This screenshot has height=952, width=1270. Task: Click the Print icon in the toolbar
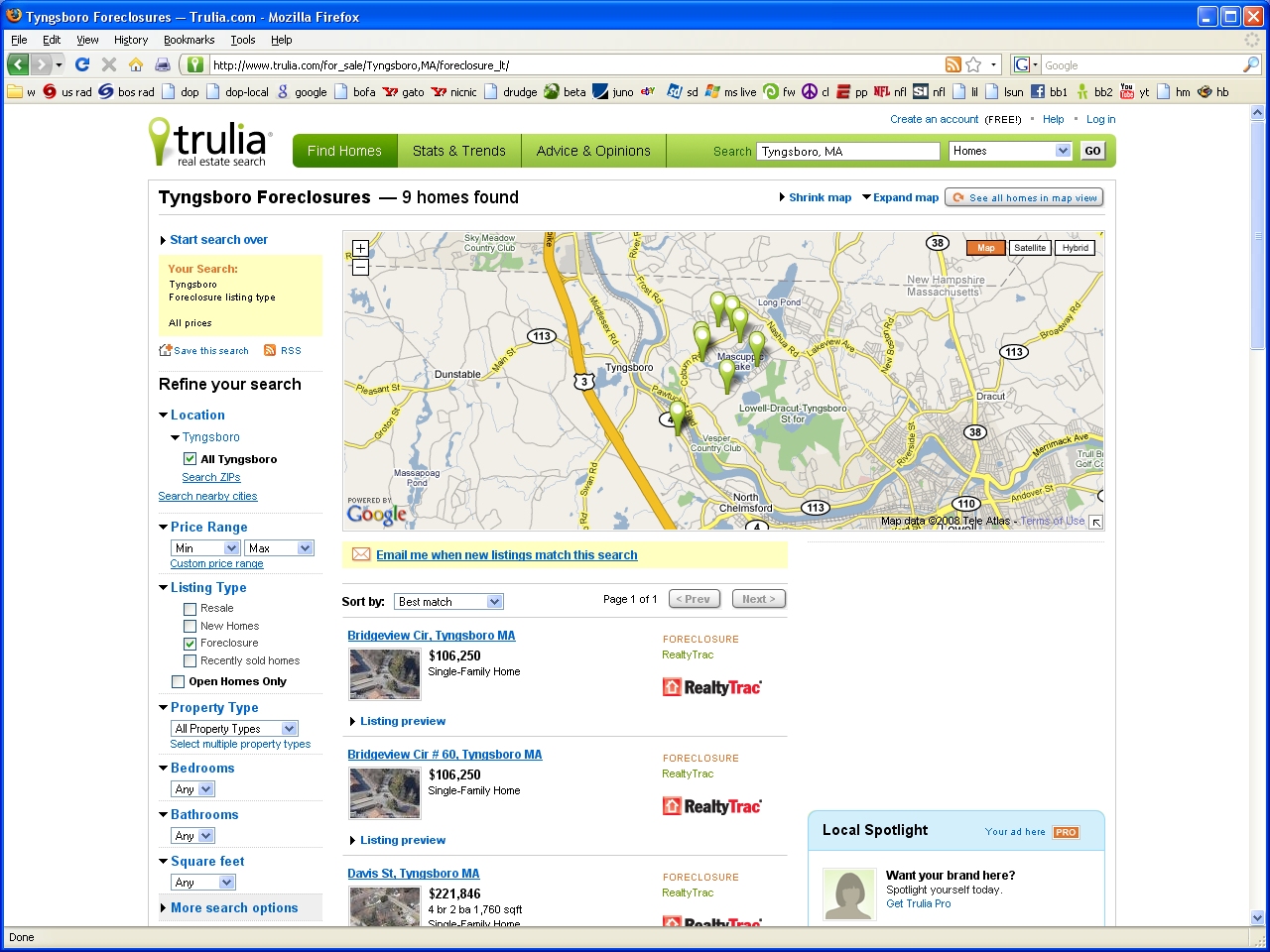[163, 64]
